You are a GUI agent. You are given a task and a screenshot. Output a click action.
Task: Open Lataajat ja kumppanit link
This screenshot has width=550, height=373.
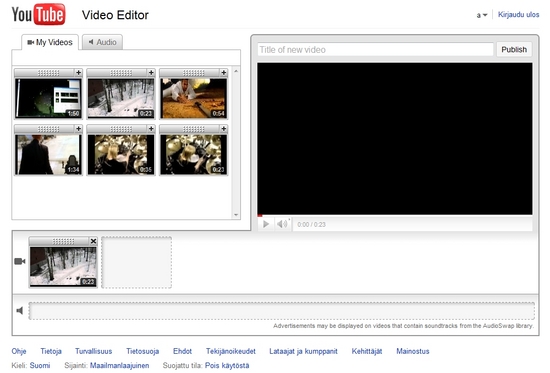(303, 351)
